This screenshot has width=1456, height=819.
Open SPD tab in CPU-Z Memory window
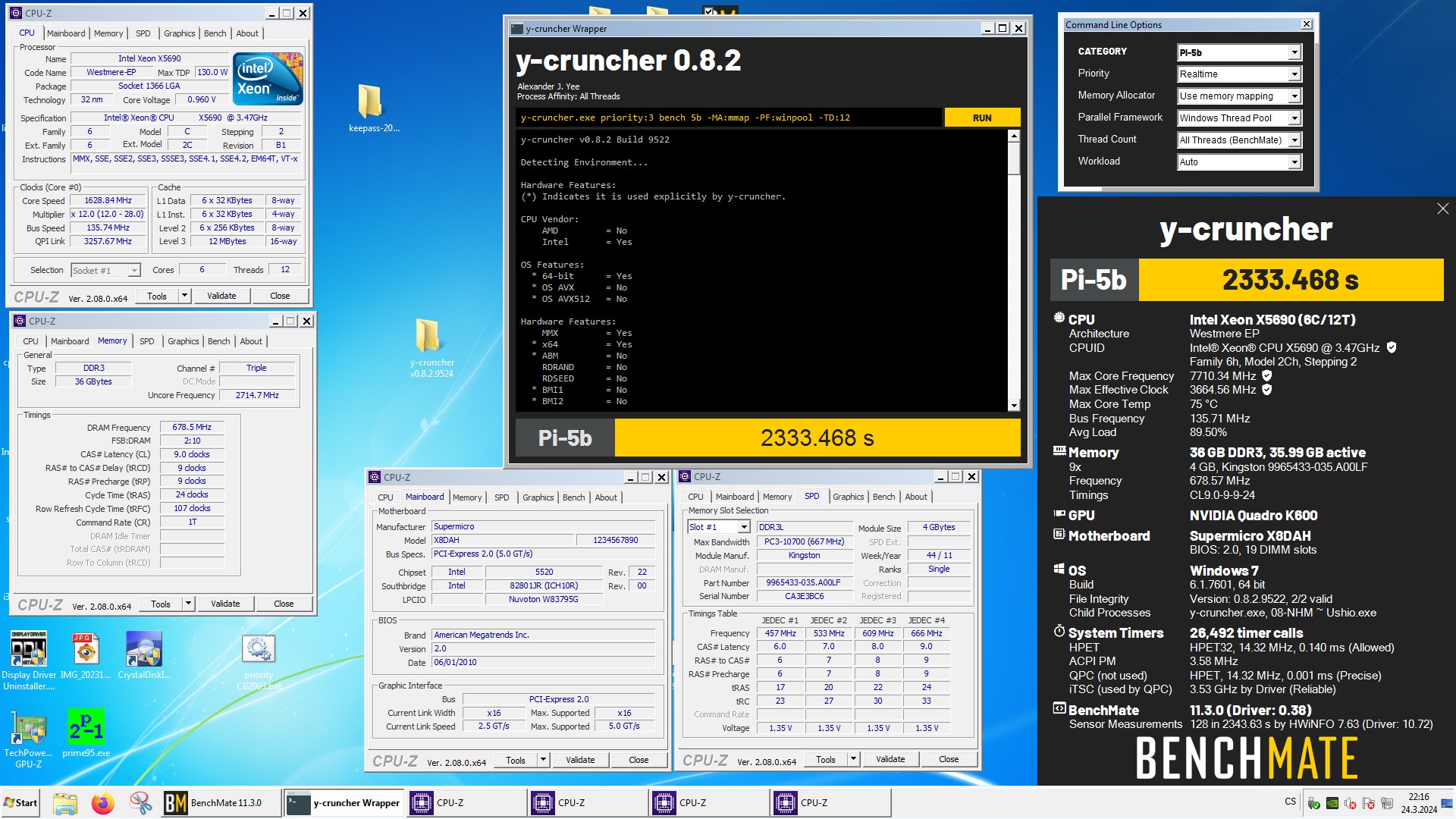146,341
